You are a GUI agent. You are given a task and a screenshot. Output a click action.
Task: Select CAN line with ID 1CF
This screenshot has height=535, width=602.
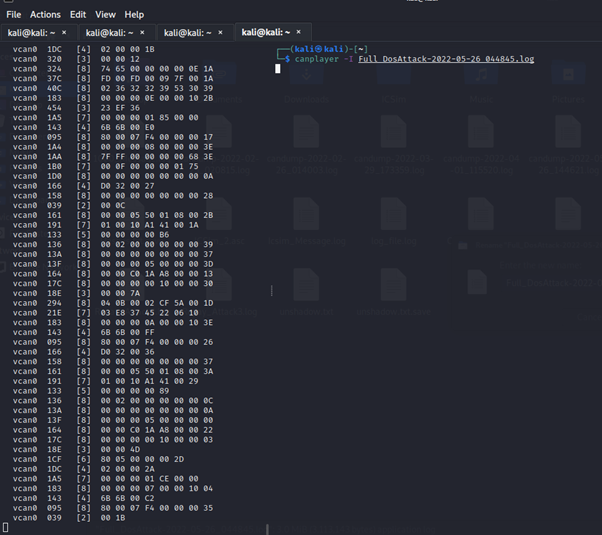98,459
